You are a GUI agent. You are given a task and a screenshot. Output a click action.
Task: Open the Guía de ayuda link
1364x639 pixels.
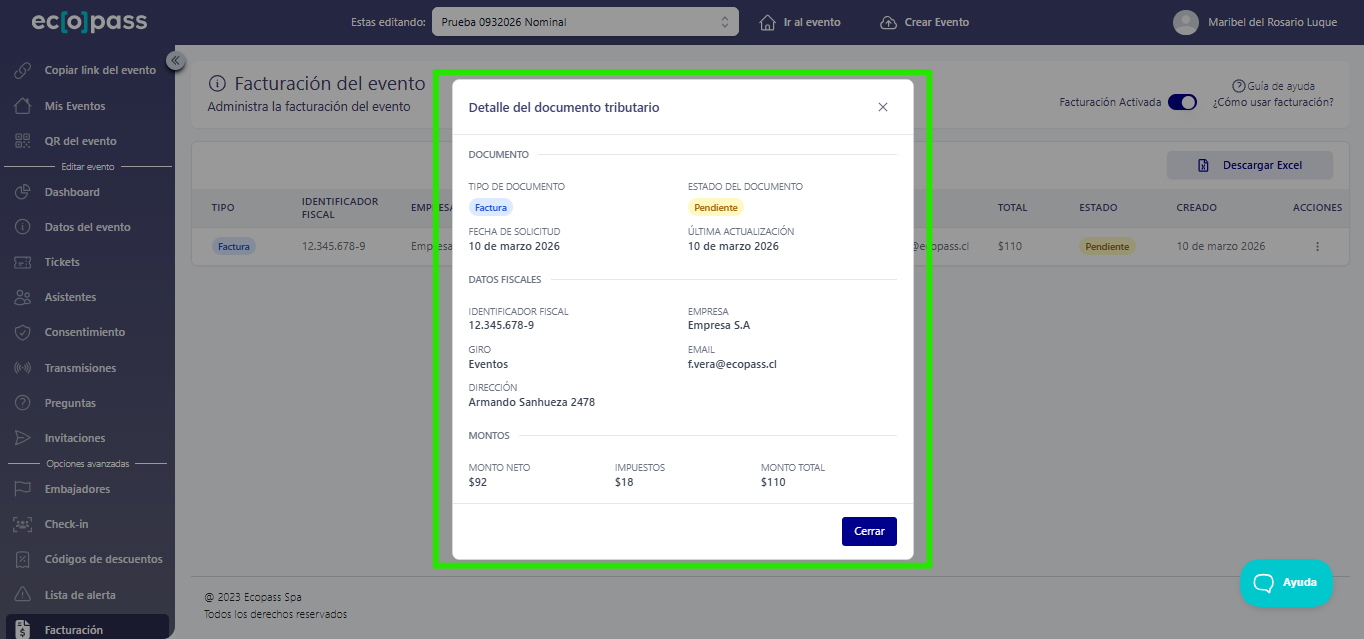1273,86
